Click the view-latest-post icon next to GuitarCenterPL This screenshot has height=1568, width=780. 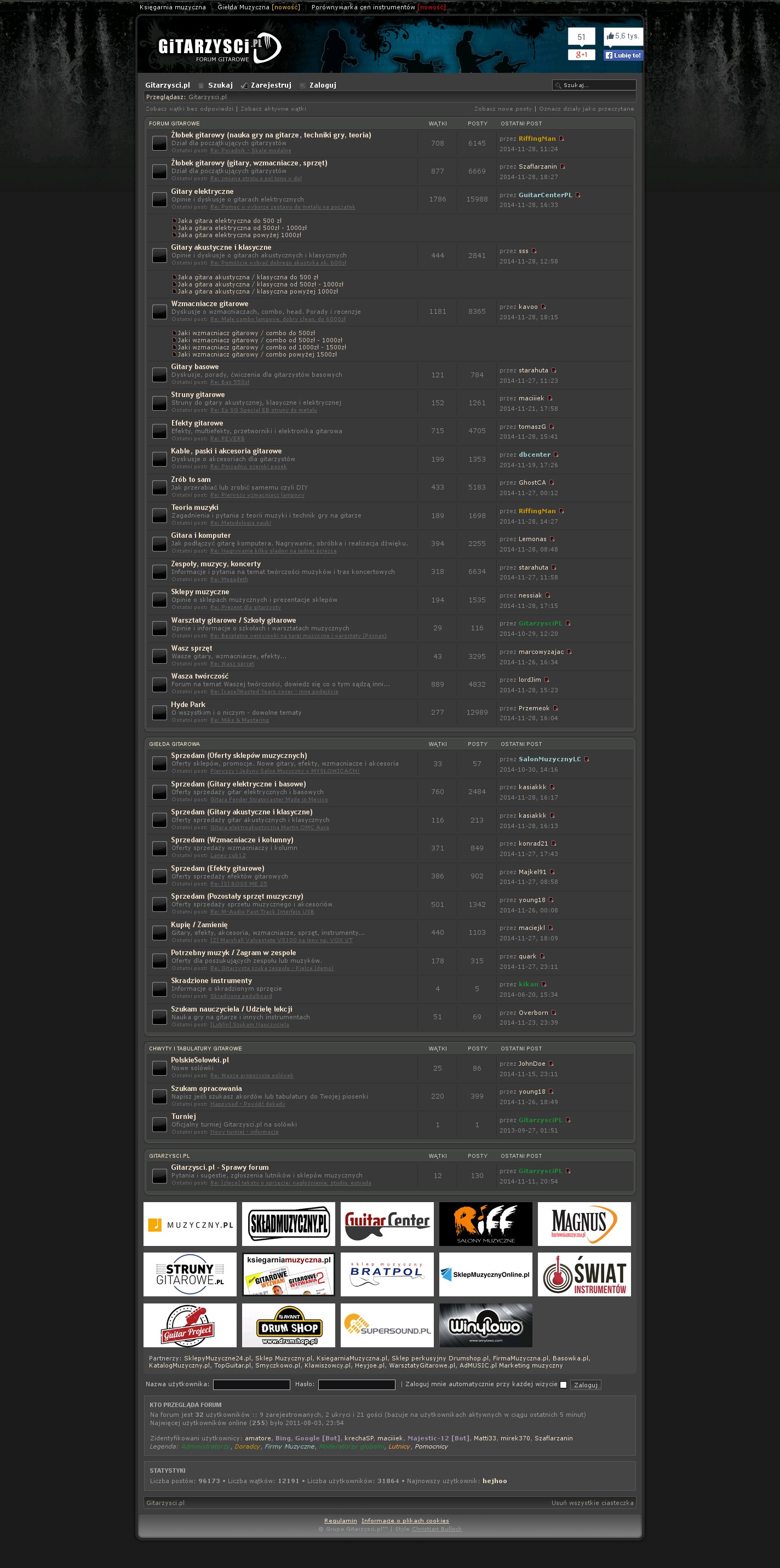coord(578,196)
